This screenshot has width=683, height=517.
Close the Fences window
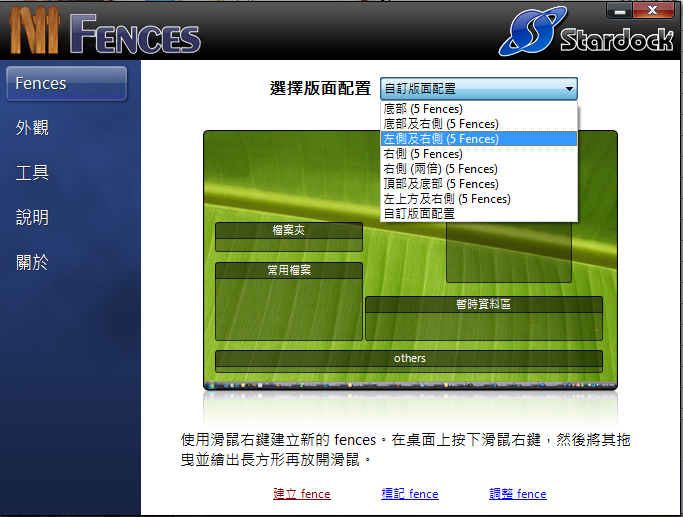[x=653, y=10]
